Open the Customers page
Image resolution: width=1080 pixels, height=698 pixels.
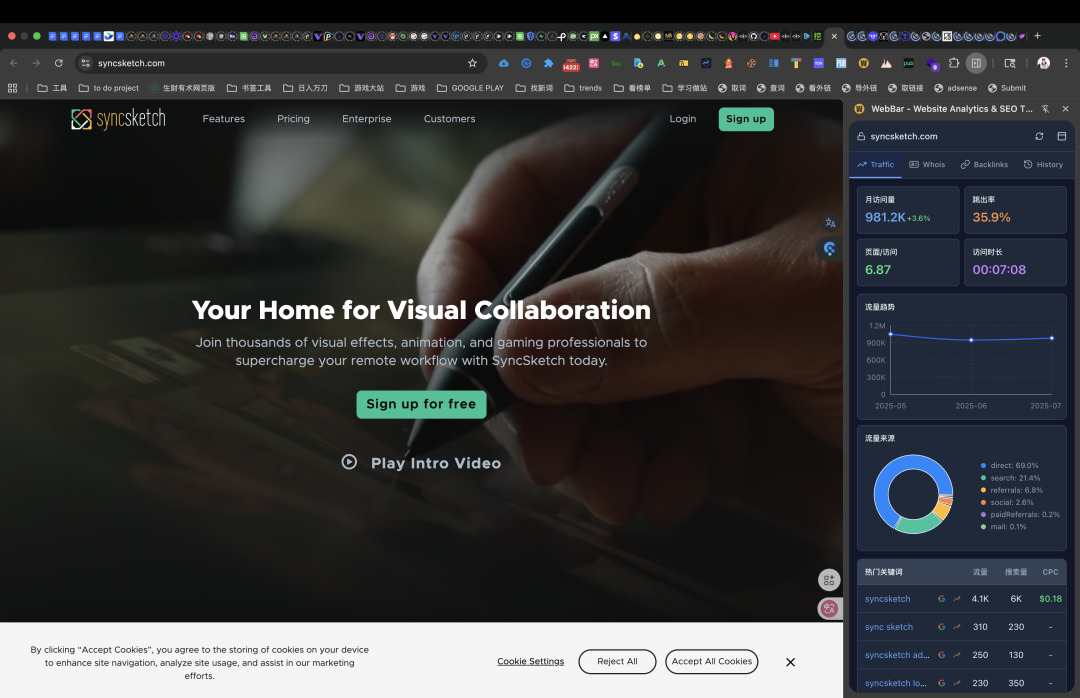449,119
